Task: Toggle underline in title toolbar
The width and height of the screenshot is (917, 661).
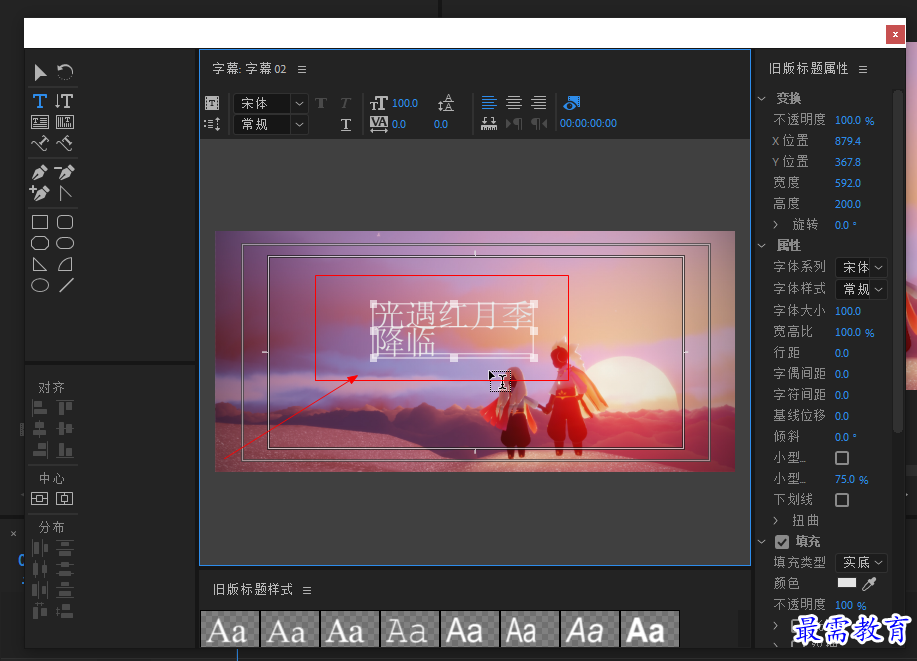Action: (346, 124)
